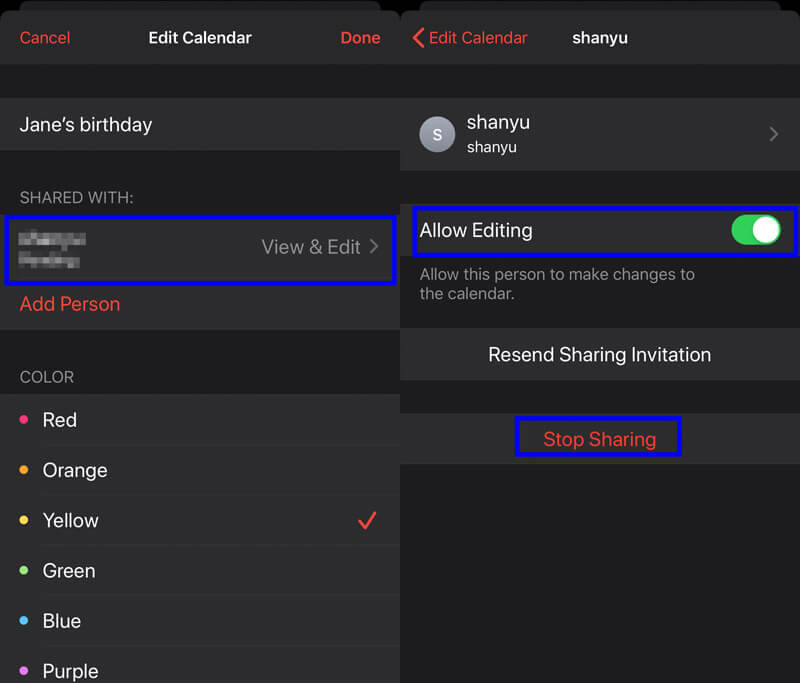Click the orange color dot
This screenshot has height=683, width=800.
click(x=23, y=470)
